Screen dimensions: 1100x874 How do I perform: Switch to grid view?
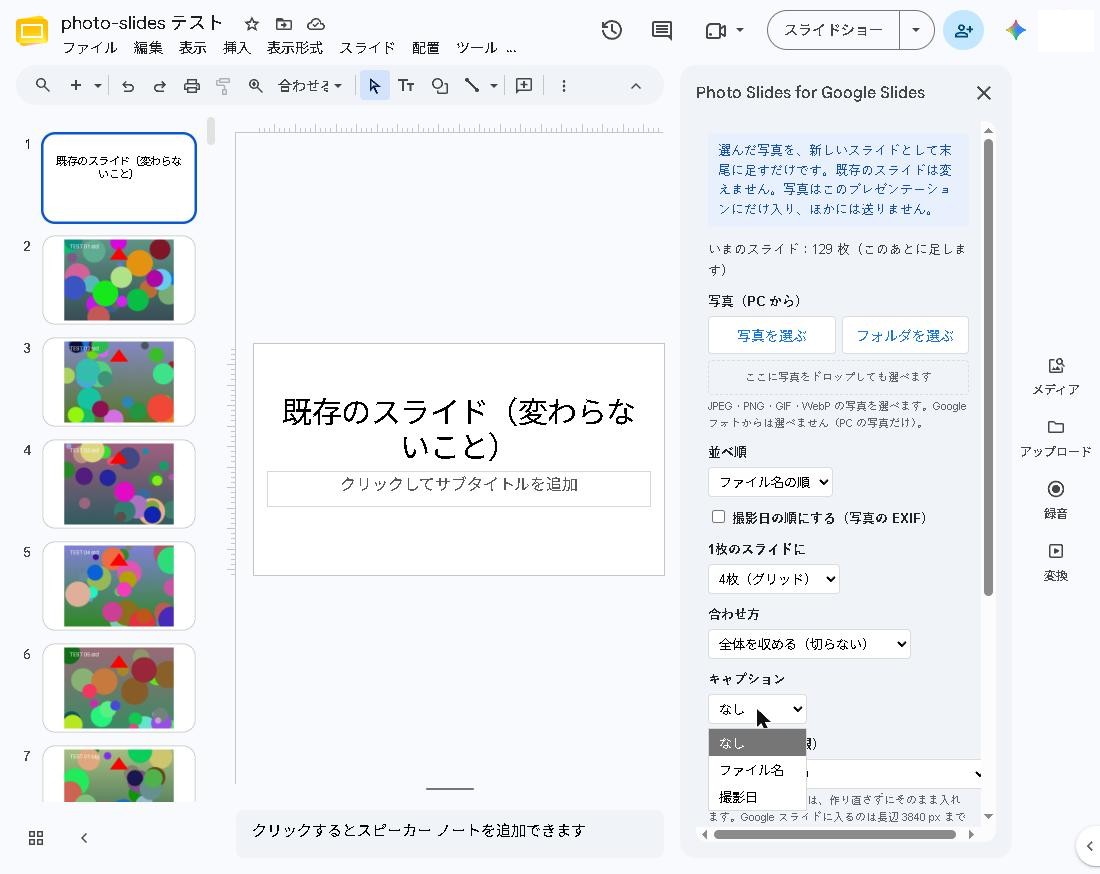click(36, 838)
